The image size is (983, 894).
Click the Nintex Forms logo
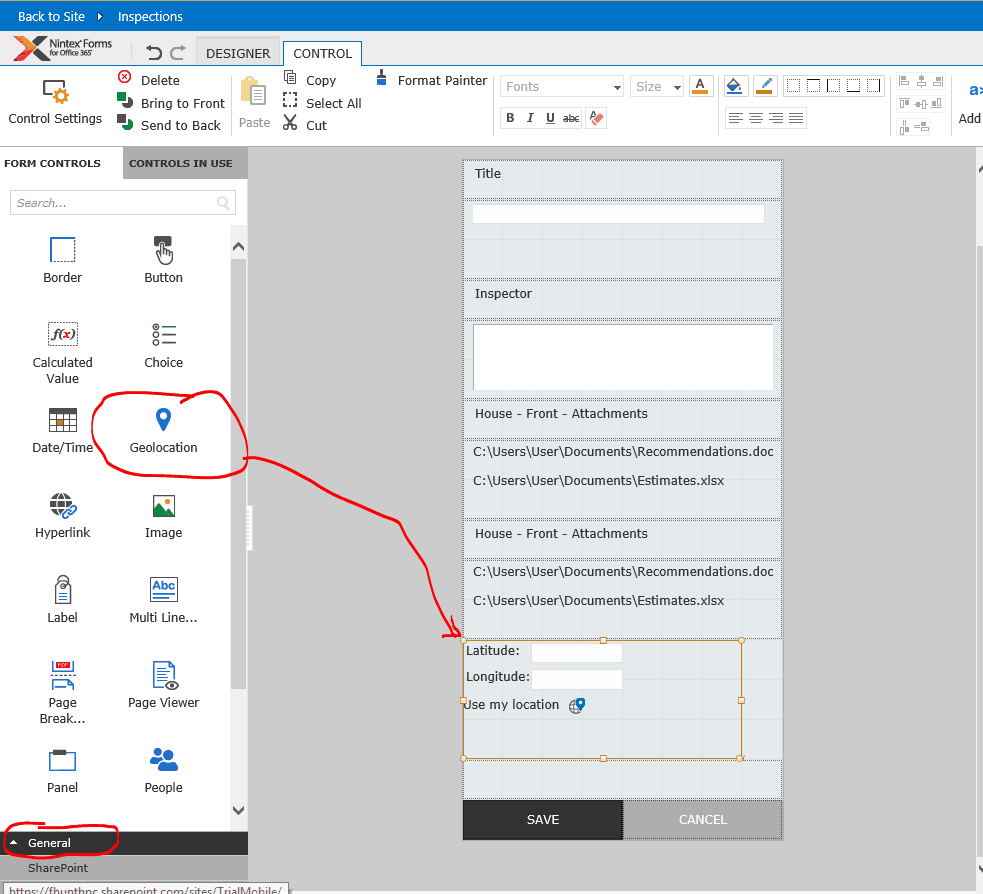(63, 48)
